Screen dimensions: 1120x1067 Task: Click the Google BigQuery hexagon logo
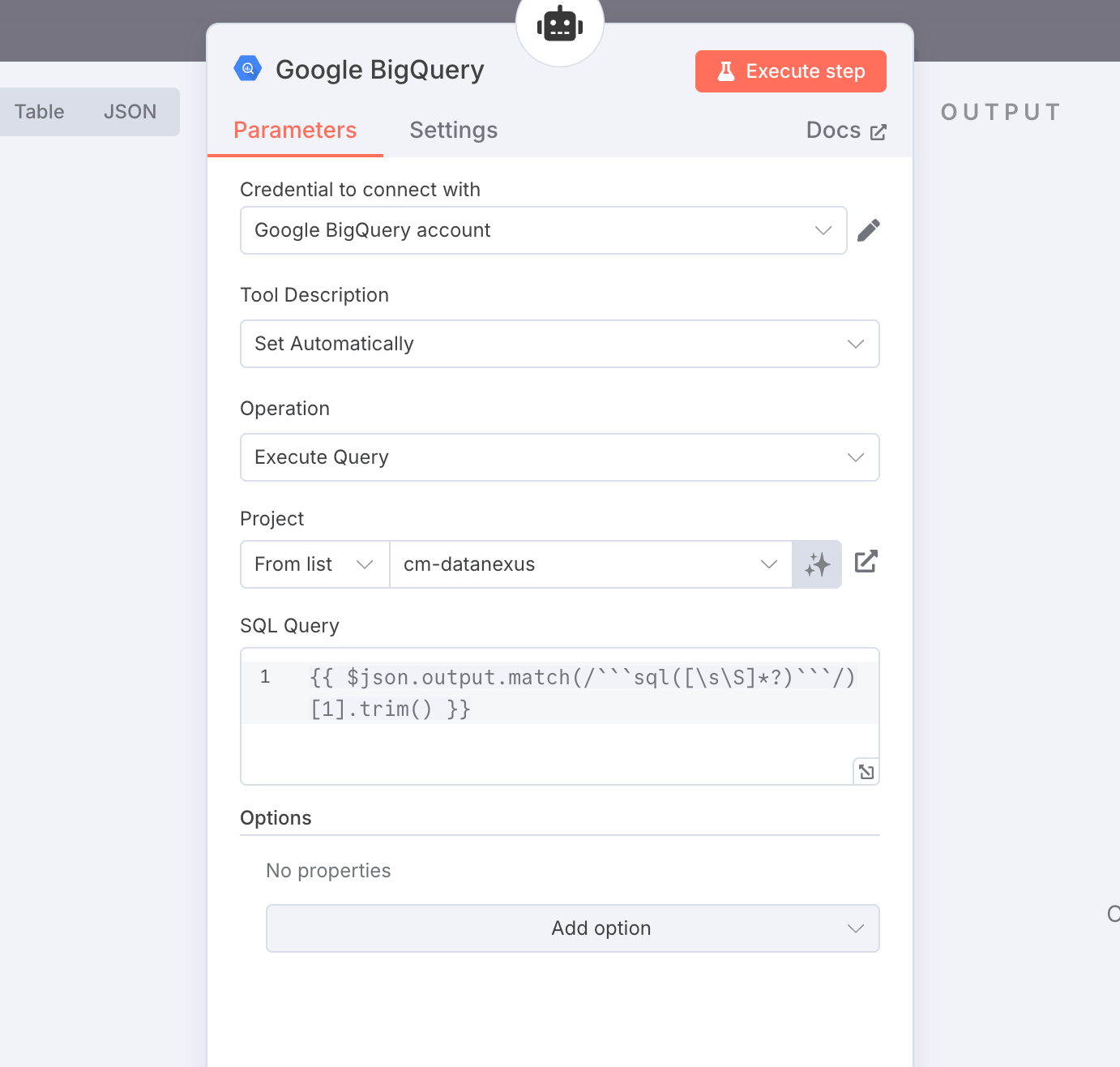pyautogui.click(x=248, y=69)
